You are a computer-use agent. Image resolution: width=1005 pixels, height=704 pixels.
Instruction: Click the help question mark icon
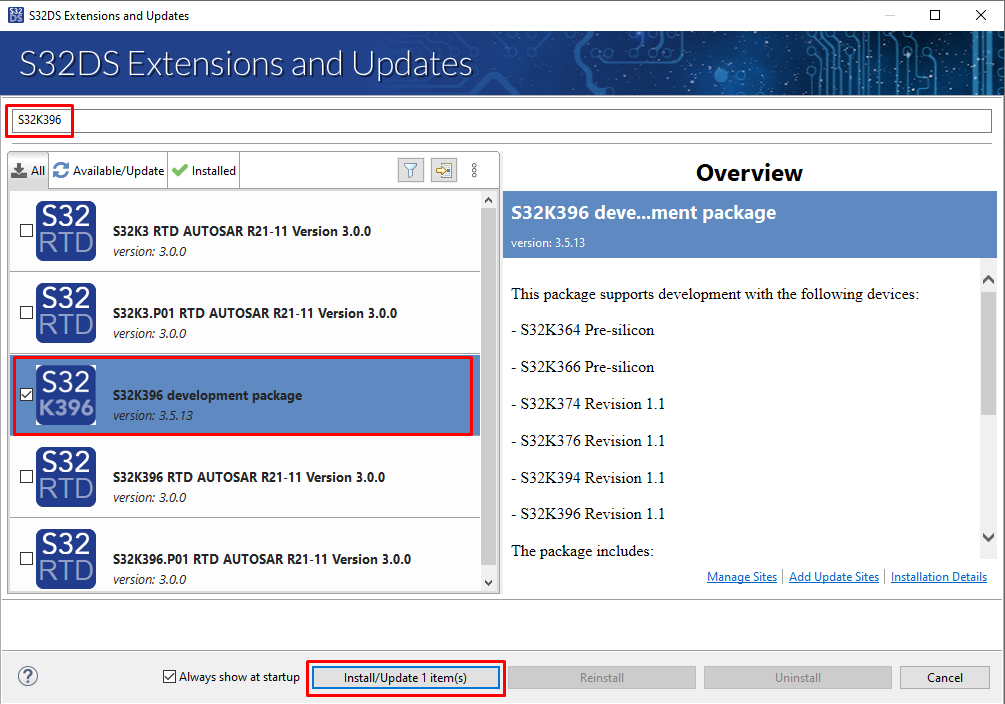tap(28, 676)
